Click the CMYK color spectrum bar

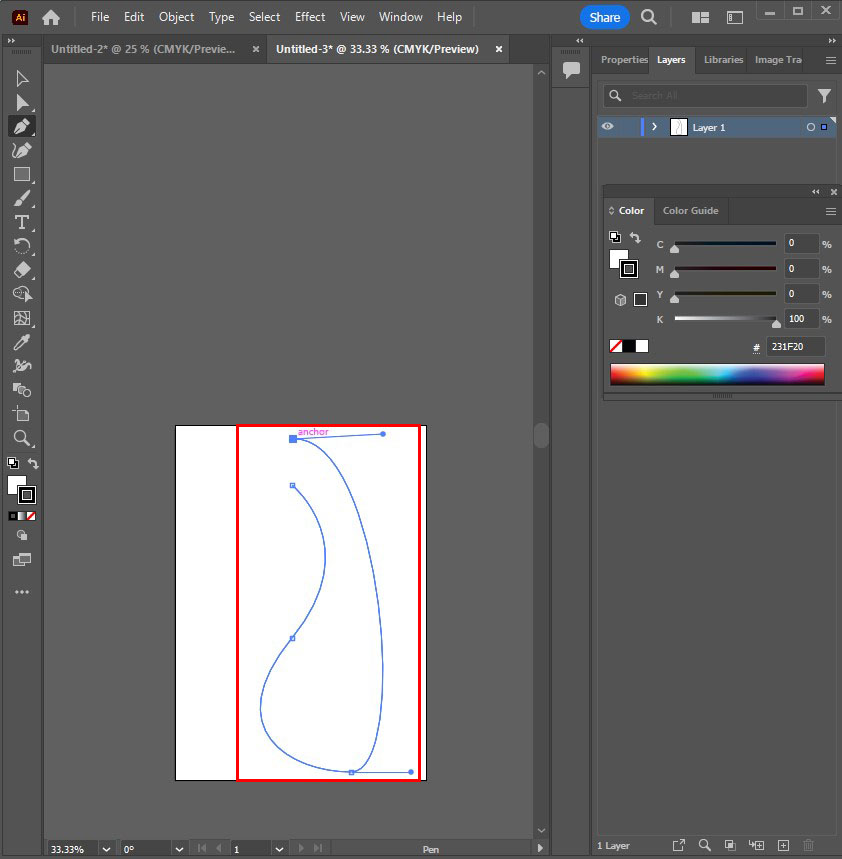[717, 374]
